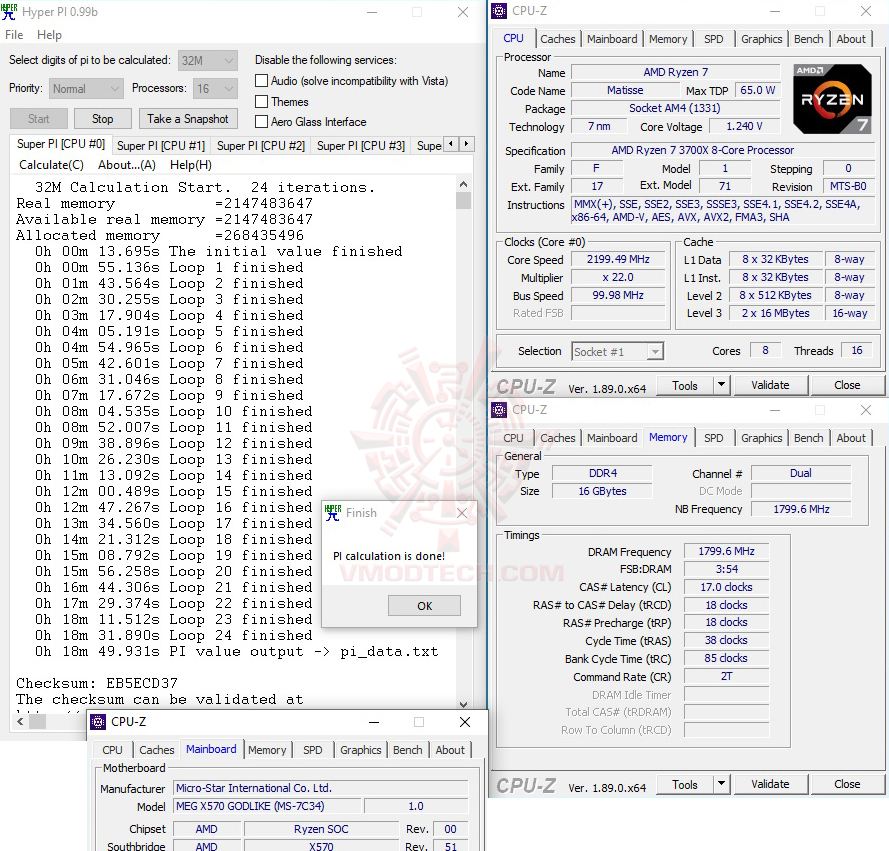Screen dimensions: 889x851
Task: Open Bench tab in top CPU-Z window
Action: (808, 39)
